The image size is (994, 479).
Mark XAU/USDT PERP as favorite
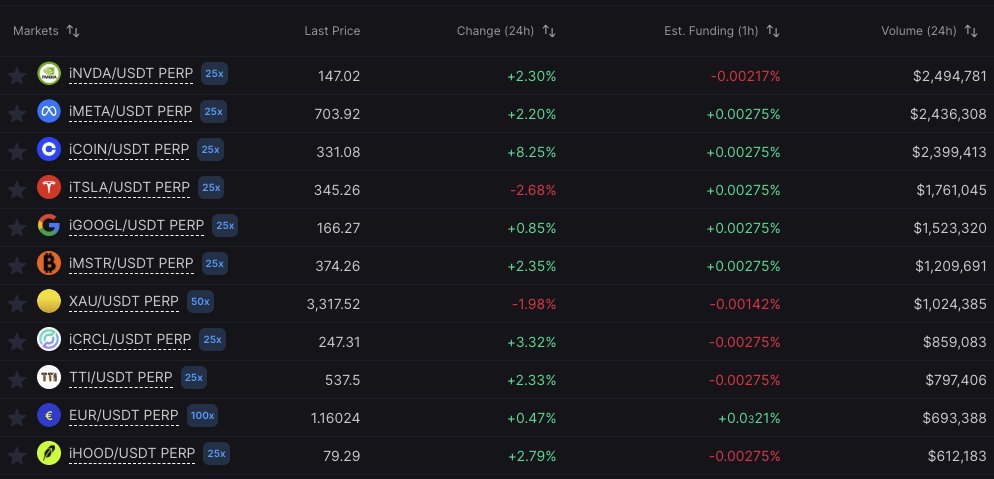point(16,304)
